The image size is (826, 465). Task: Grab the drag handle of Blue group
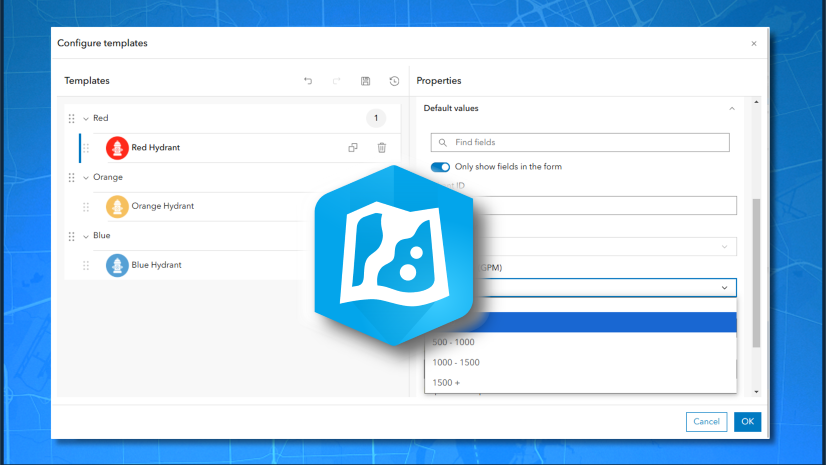(x=72, y=236)
